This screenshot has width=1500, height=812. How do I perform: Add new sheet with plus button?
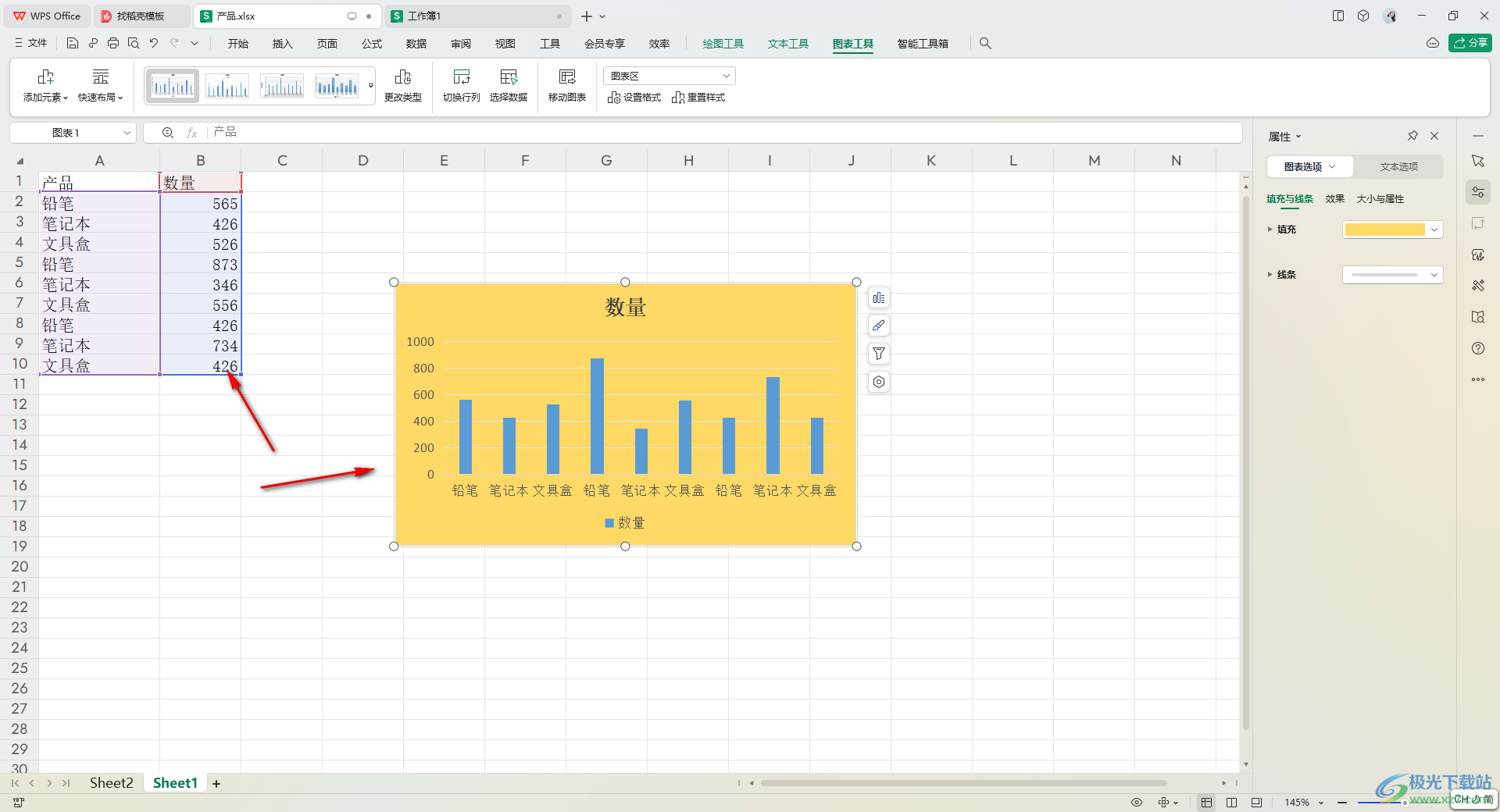(216, 784)
